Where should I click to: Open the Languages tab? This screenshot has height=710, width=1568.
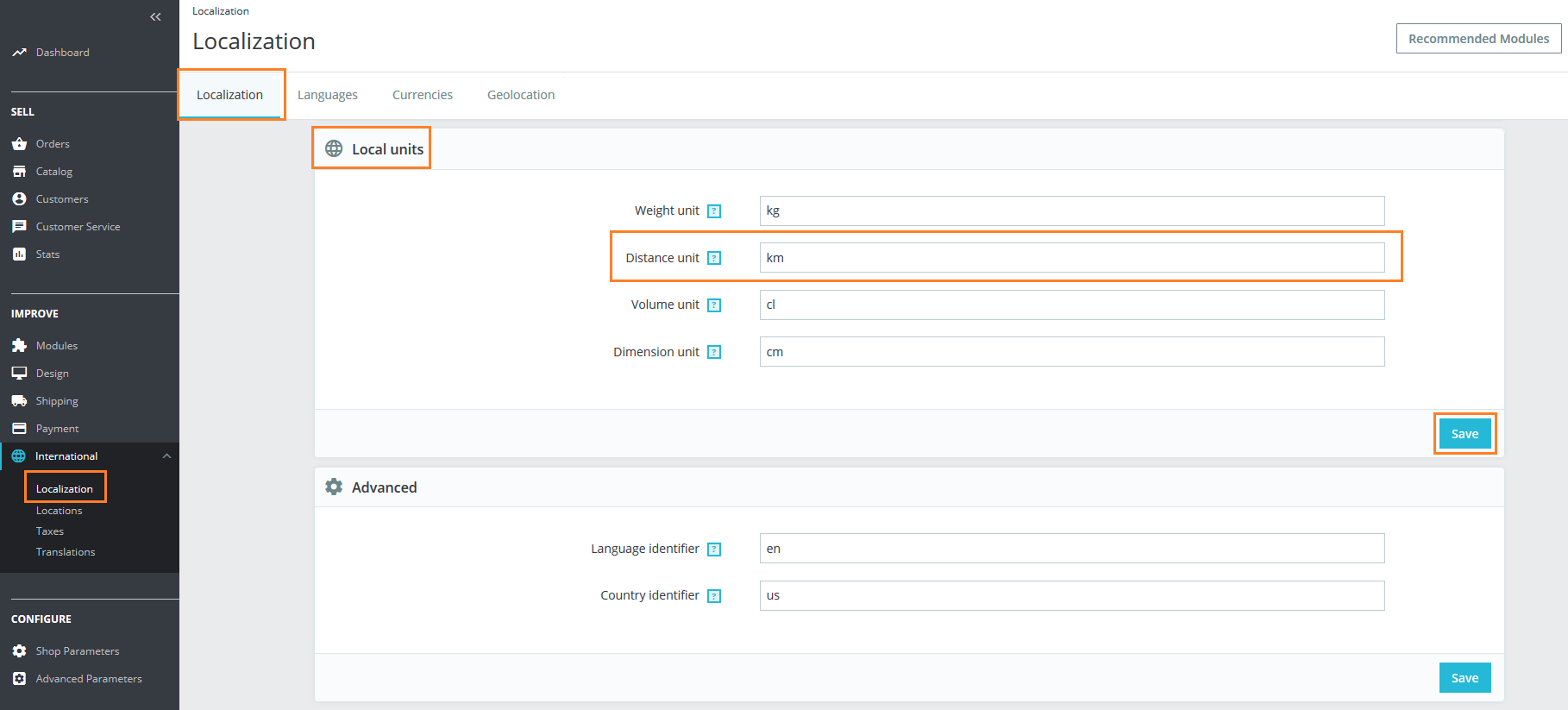(x=327, y=95)
